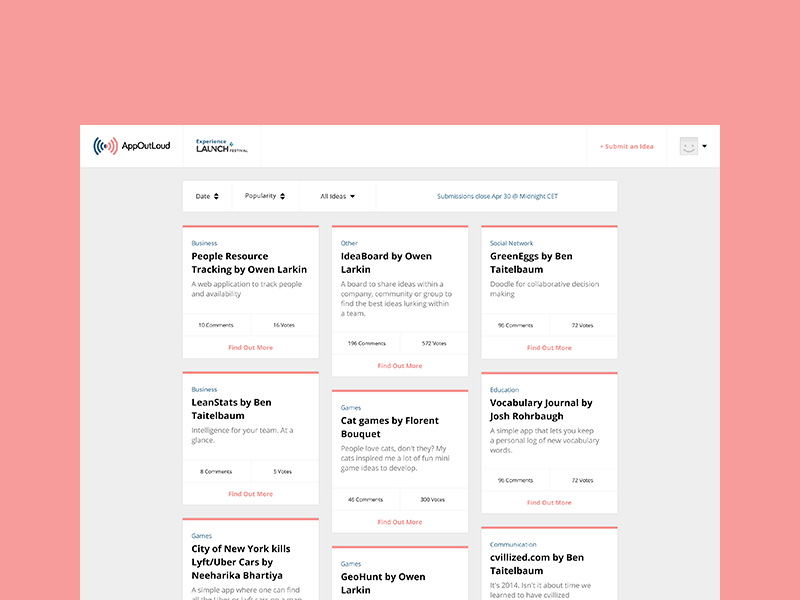Select Games category on Cat games card
Screen dimensions: 800x600
point(351,408)
